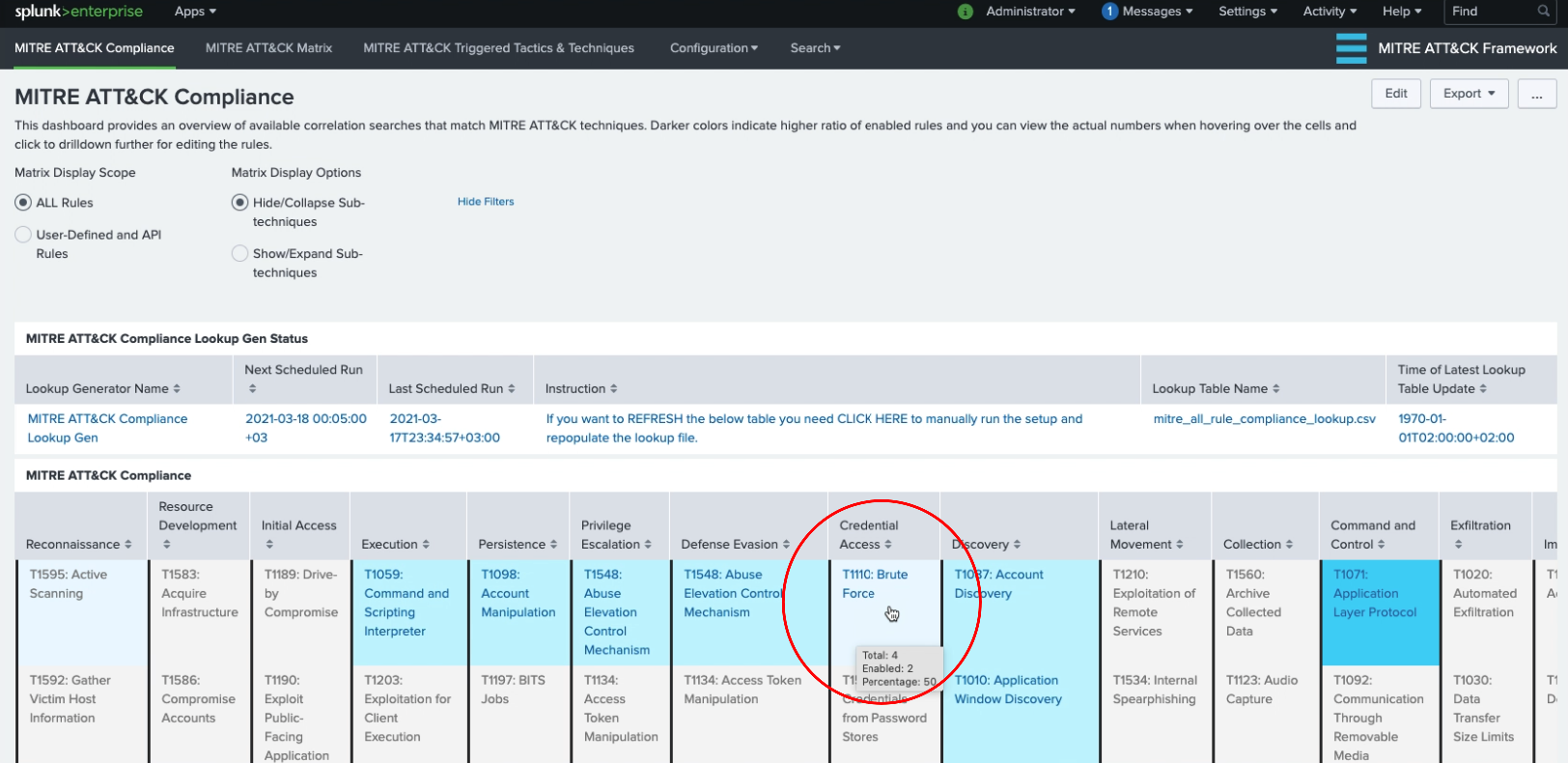1568x763 pixels.
Task: Click the 2021-03-18 00:05:00 next run value
Action: 306,428
